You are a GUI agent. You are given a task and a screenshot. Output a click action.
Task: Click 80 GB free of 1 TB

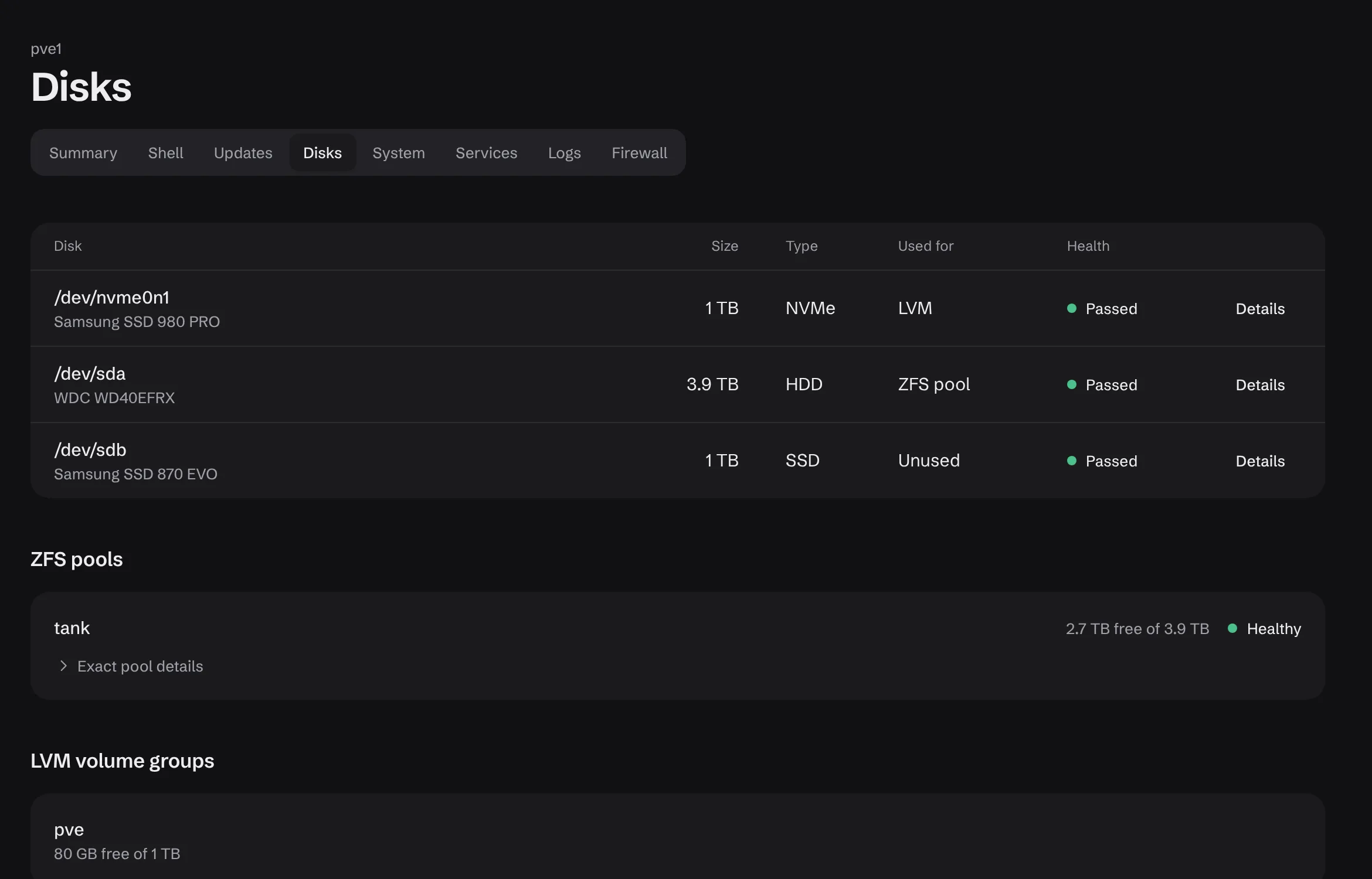[x=117, y=854]
